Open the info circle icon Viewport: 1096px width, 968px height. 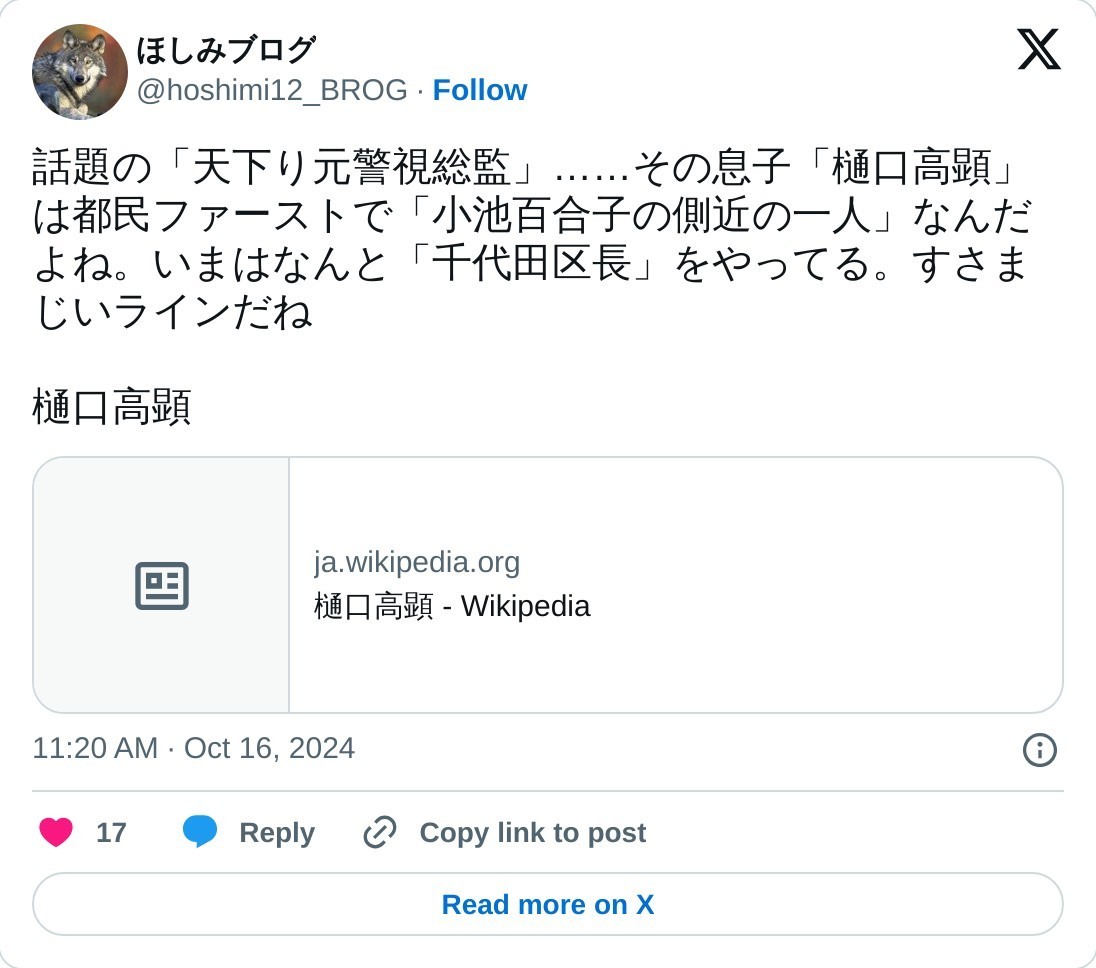click(1039, 749)
